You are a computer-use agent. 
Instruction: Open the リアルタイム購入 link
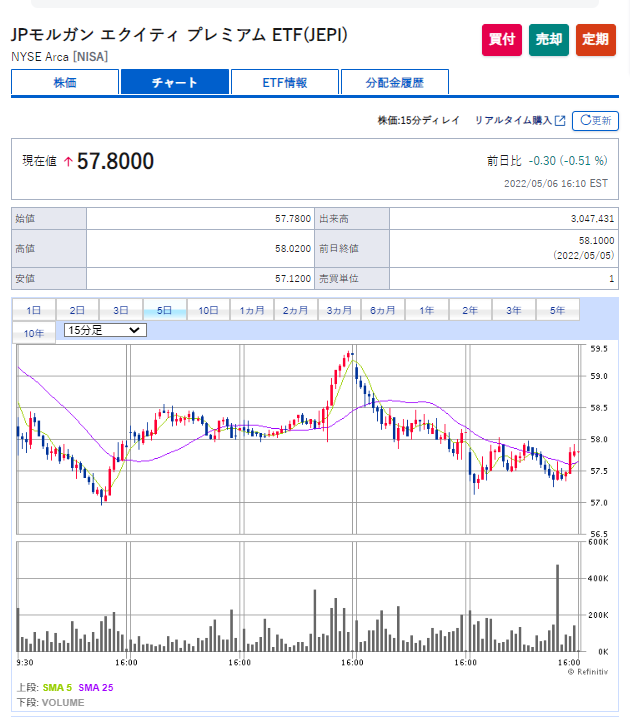[513, 121]
